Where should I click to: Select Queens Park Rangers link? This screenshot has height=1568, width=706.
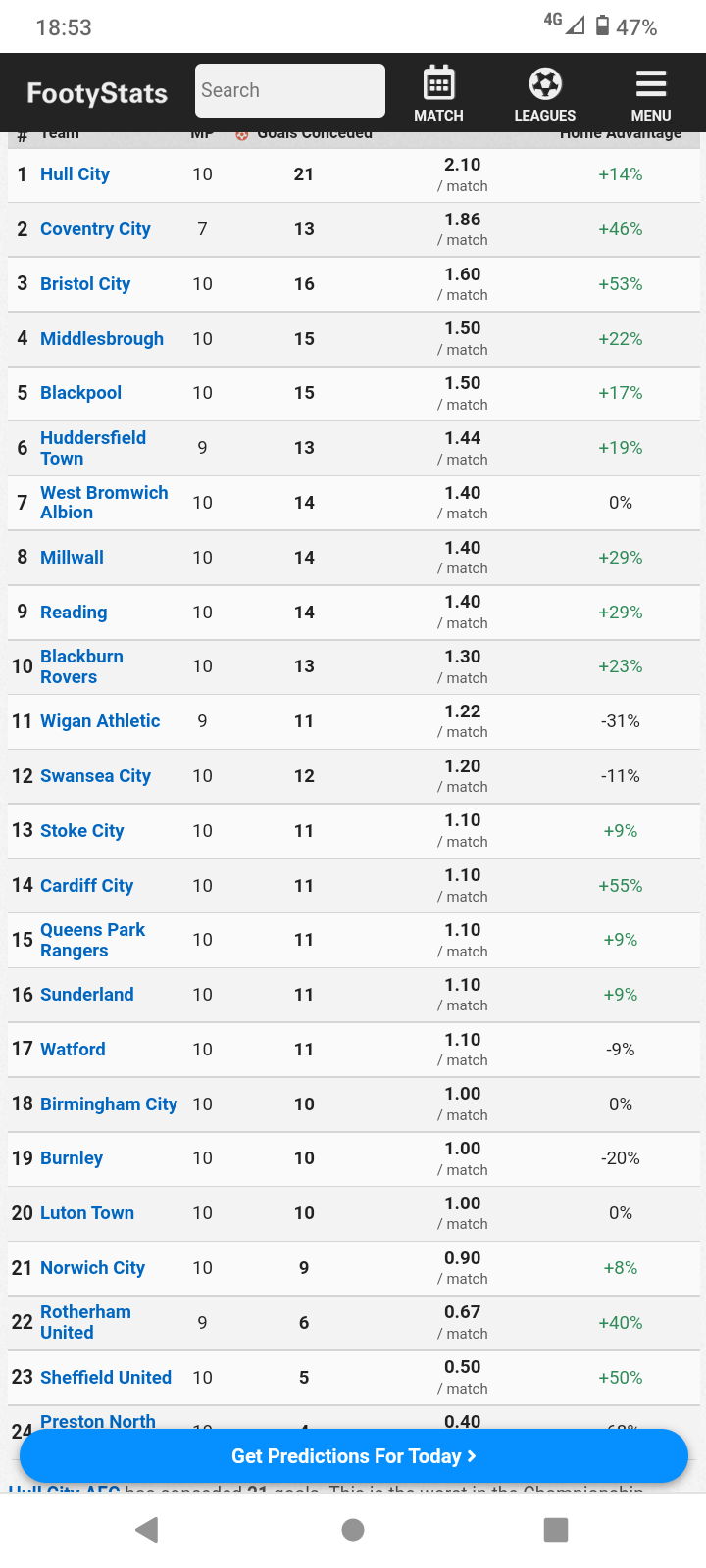click(92, 940)
